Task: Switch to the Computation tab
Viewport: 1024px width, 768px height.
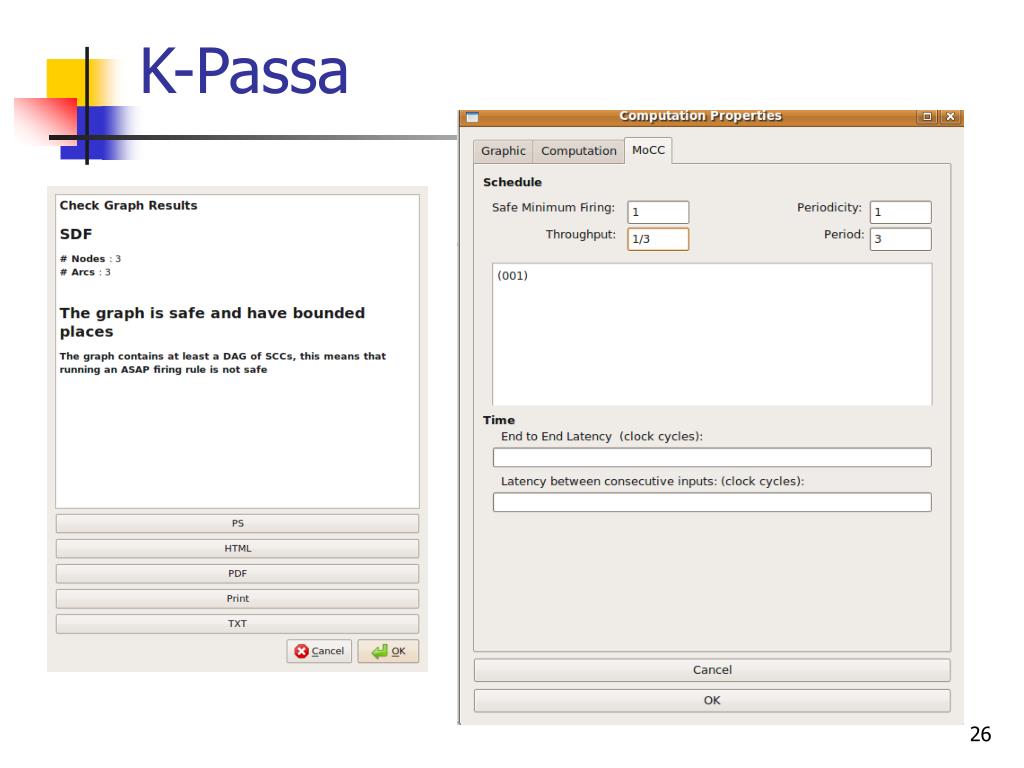Action: pyautogui.click(x=579, y=151)
